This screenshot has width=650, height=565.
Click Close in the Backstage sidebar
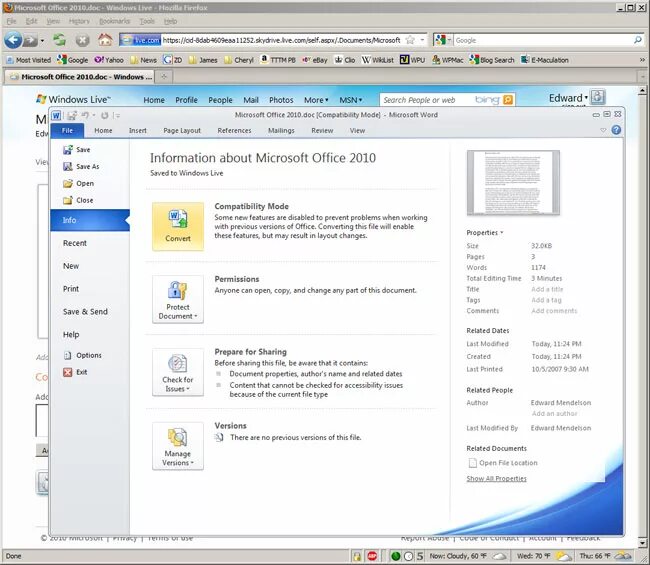(78, 200)
